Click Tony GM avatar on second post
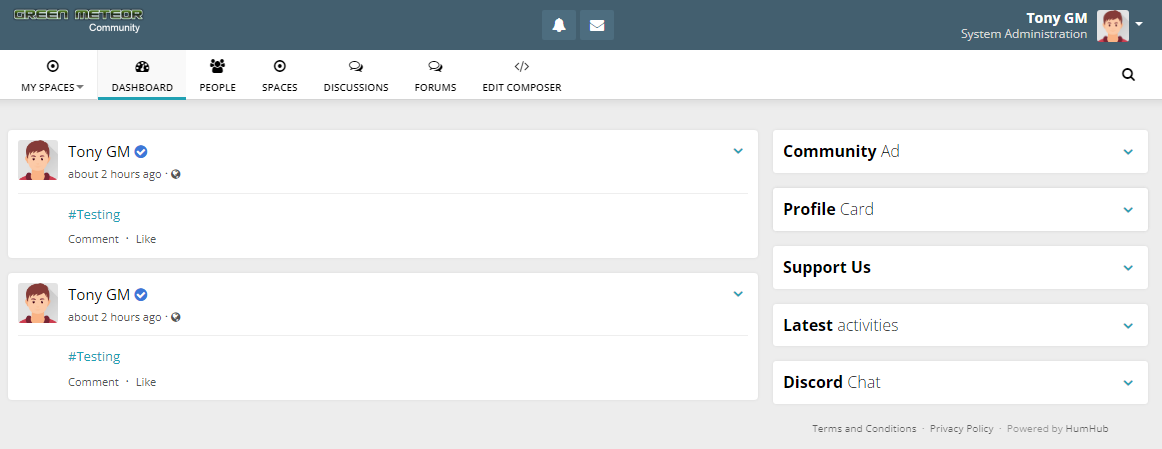Viewport: 1162px width, 449px height. pyautogui.click(x=38, y=303)
